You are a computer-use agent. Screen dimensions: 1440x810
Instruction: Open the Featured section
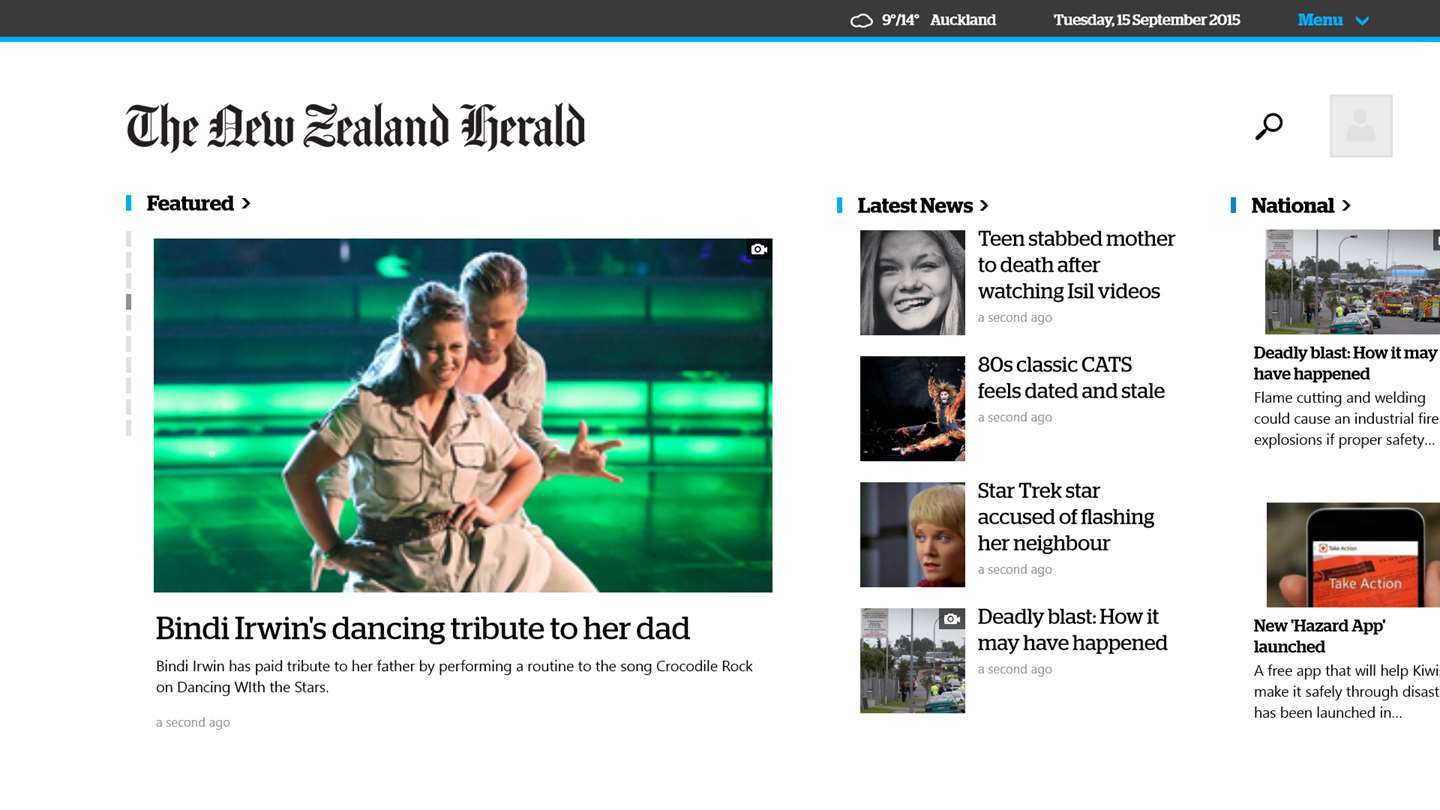point(198,203)
